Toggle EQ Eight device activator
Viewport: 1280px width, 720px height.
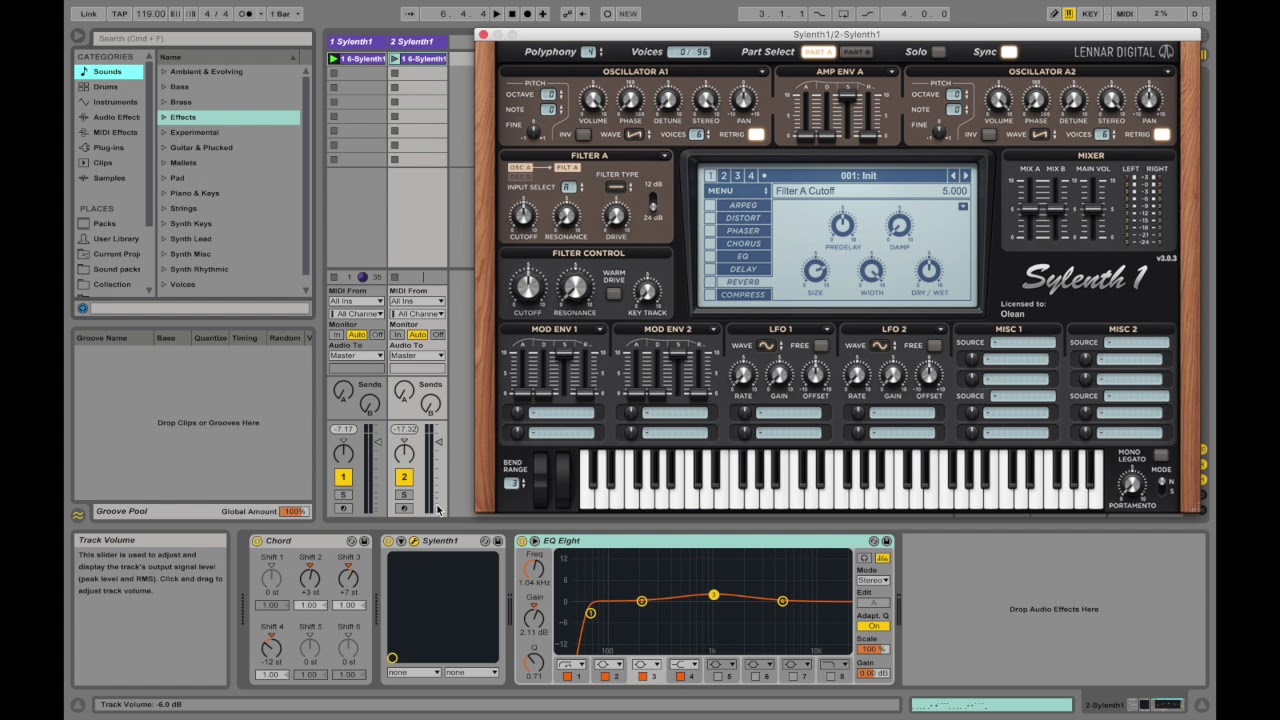pos(522,541)
